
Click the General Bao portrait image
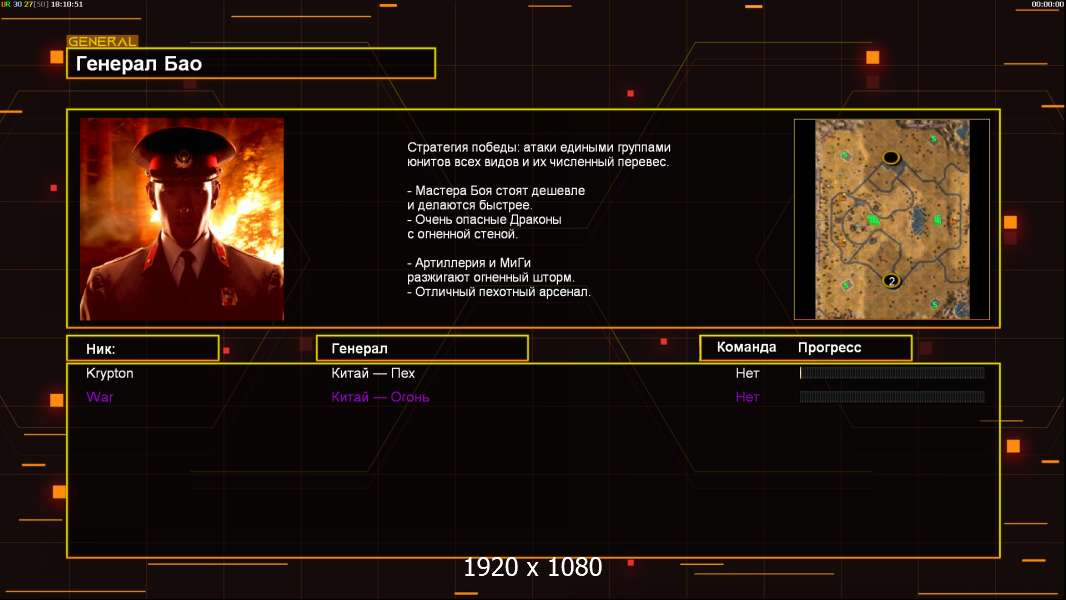pos(182,219)
